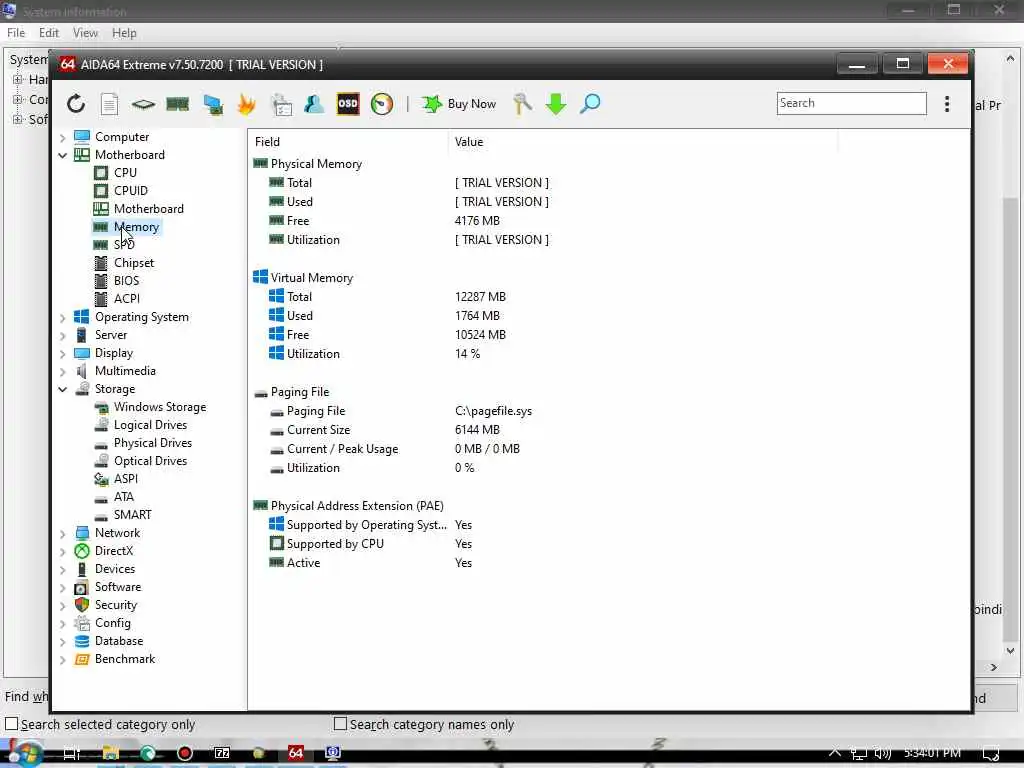Click the magnifier search icon
1024x768 pixels.
[x=590, y=104]
